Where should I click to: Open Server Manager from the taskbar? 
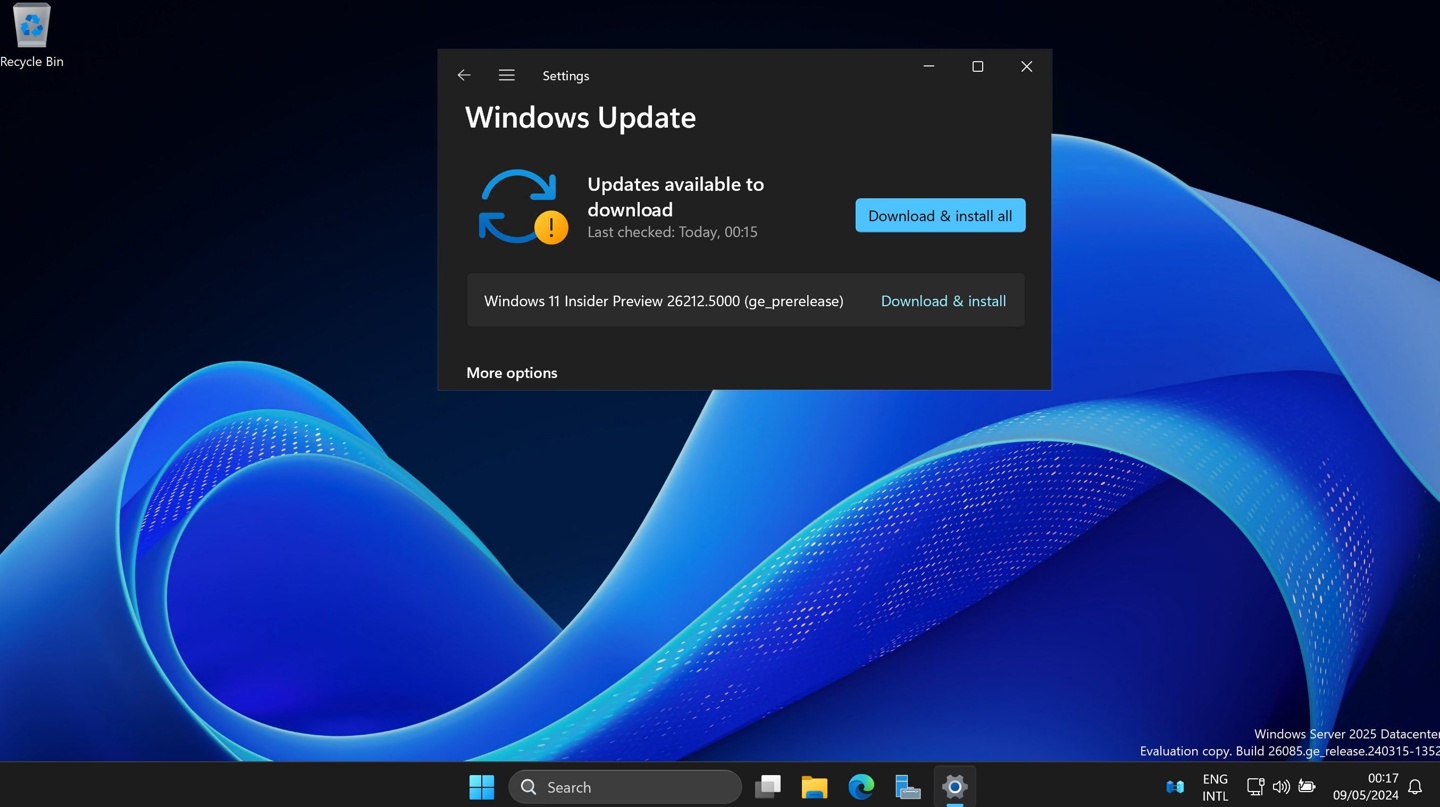pos(908,787)
